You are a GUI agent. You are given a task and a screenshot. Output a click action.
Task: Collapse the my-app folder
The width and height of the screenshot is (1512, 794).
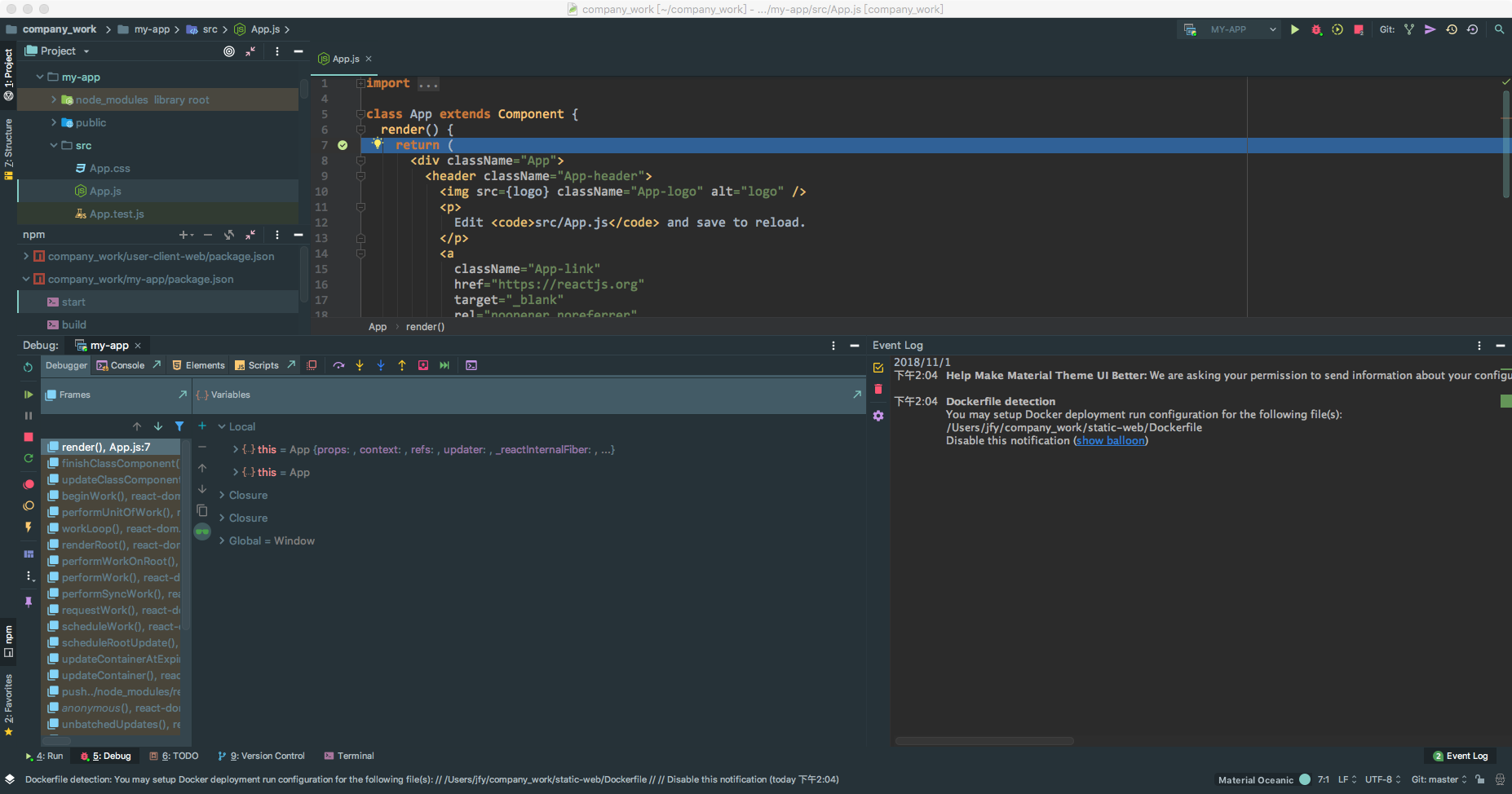[x=40, y=77]
